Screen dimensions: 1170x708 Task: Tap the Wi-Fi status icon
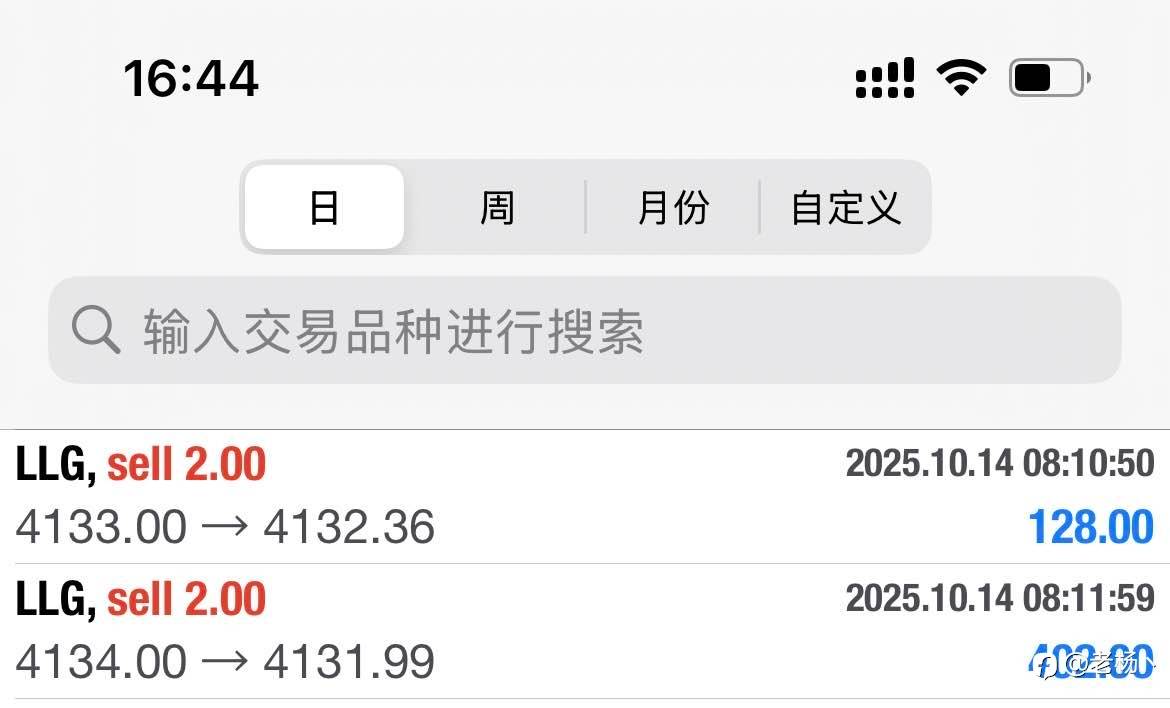pos(961,77)
